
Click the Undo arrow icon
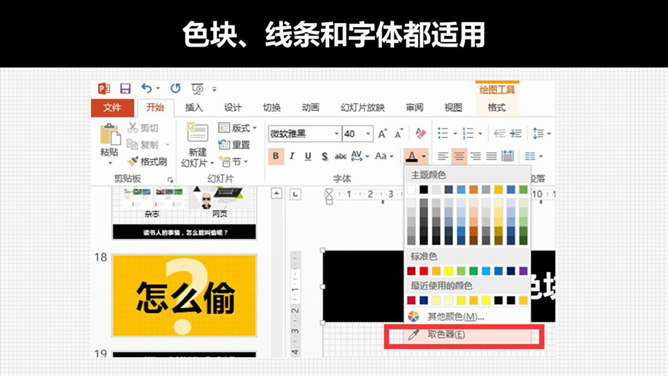147,89
